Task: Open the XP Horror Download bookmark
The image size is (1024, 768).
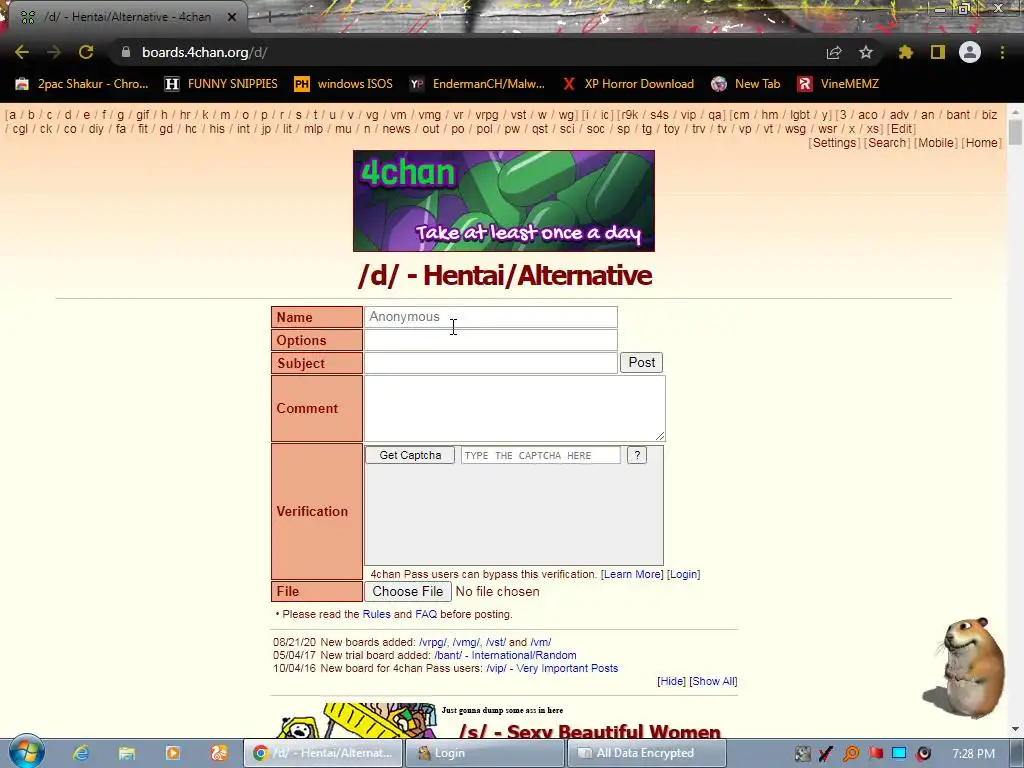Action: tap(629, 84)
